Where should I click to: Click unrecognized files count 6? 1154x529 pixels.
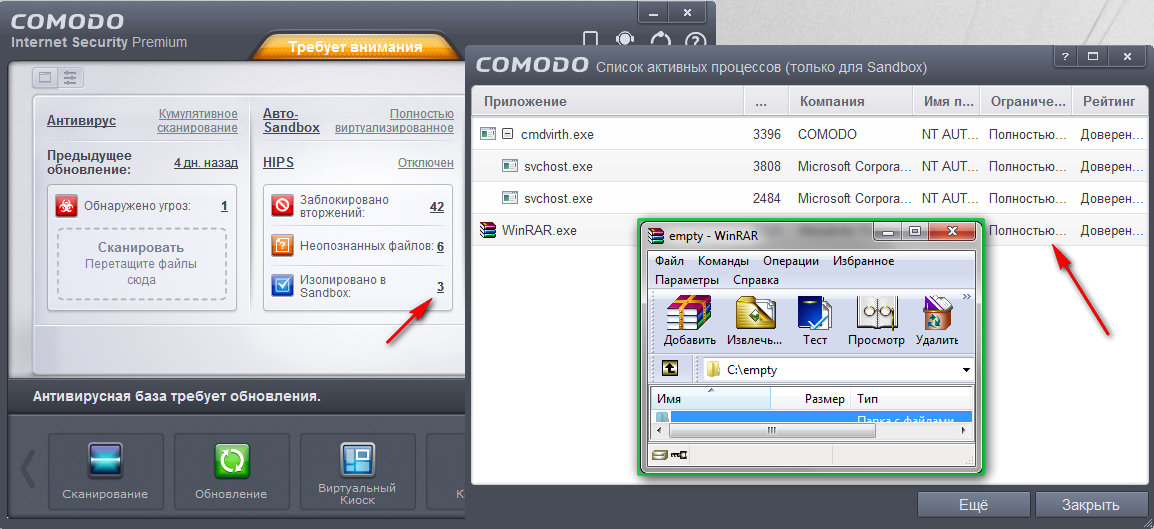tap(440, 246)
